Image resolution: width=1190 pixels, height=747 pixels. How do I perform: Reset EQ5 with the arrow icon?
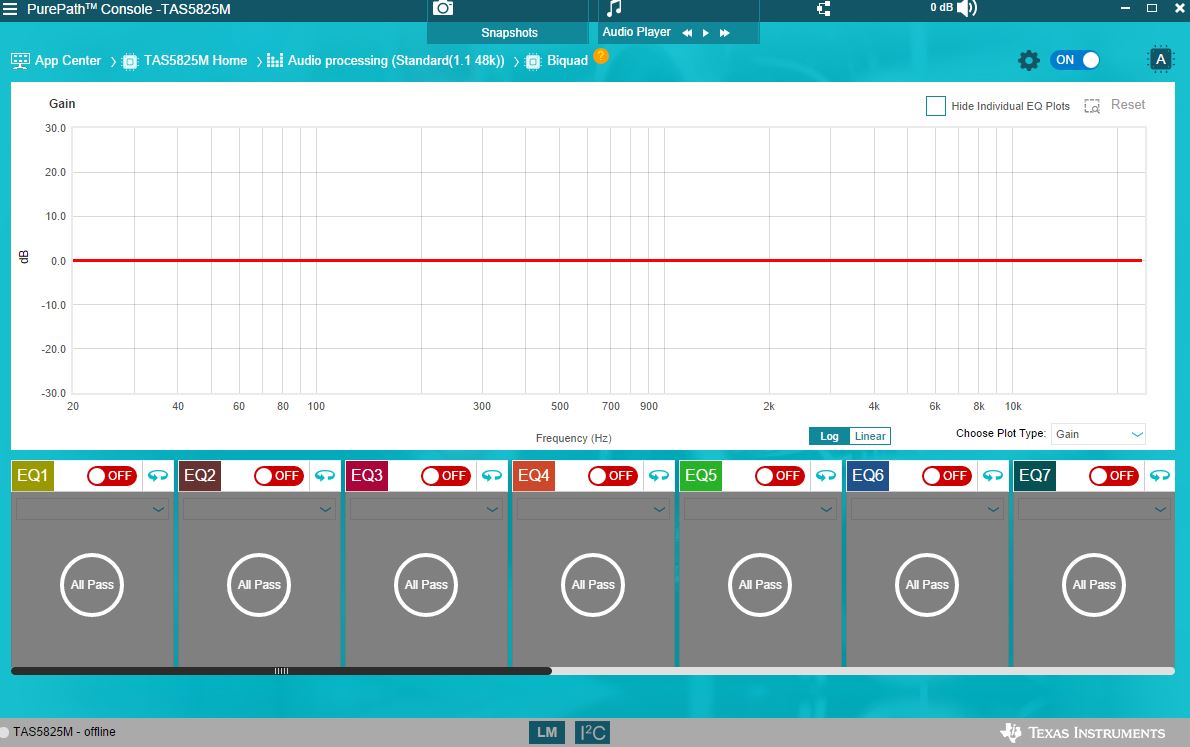[826, 476]
